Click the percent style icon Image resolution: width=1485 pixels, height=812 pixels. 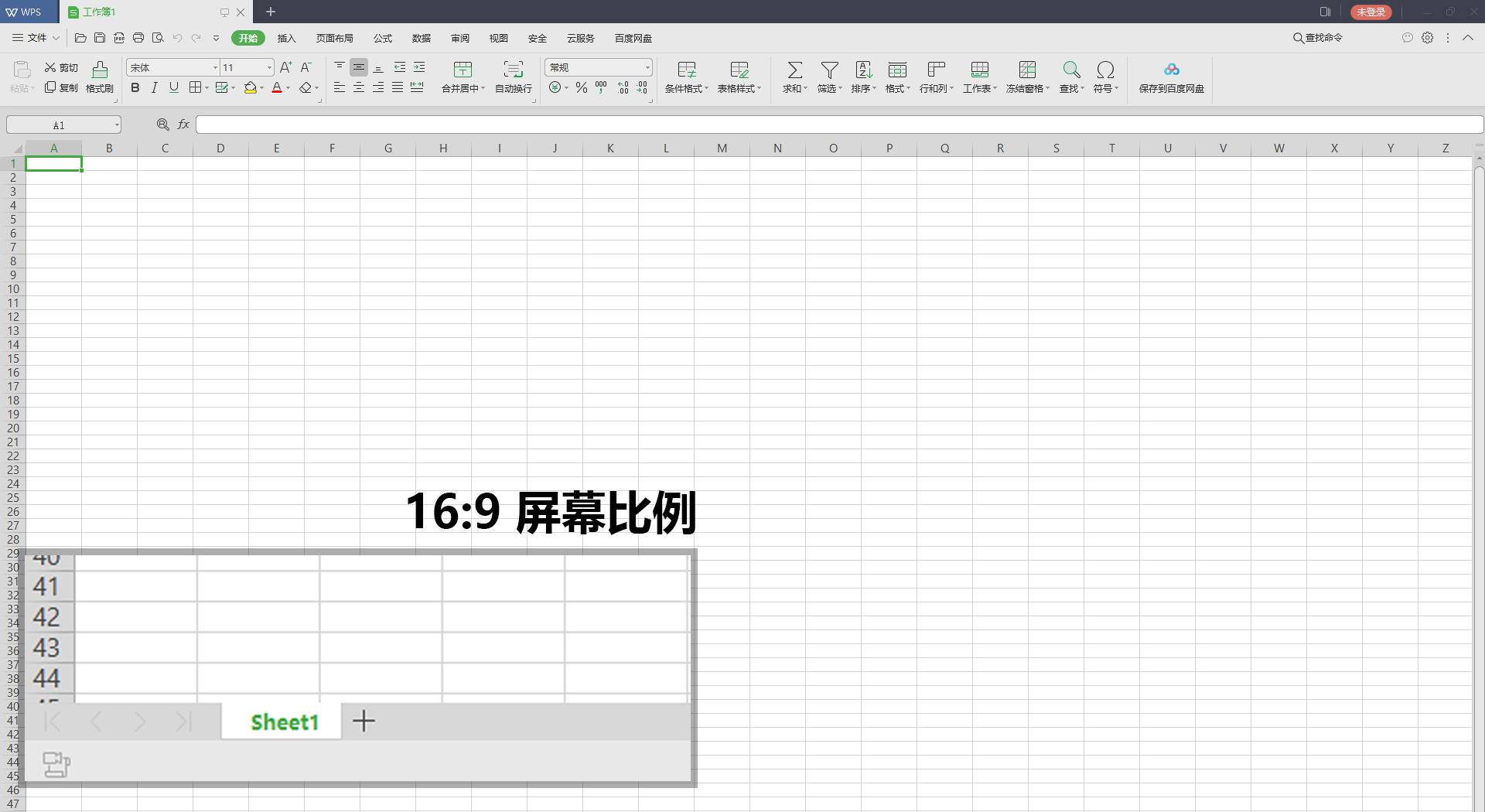pos(581,87)
